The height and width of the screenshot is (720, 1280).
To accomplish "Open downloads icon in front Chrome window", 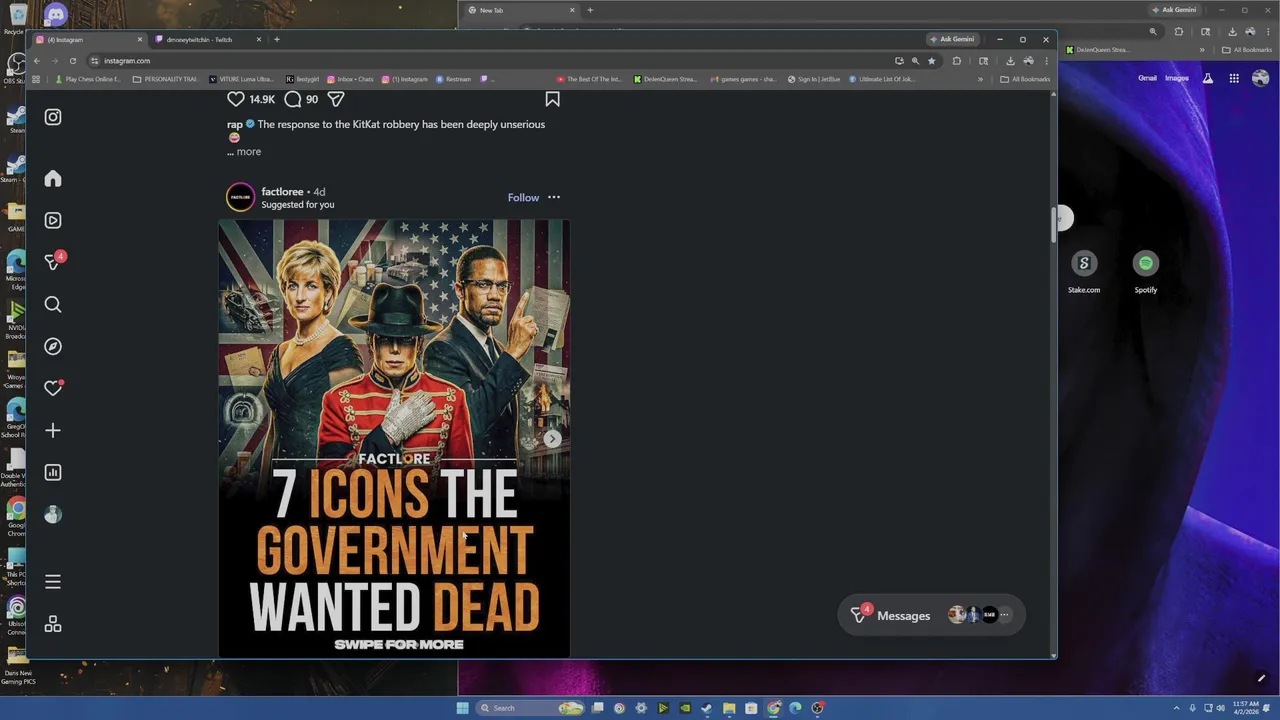I will coord(1010,60).
